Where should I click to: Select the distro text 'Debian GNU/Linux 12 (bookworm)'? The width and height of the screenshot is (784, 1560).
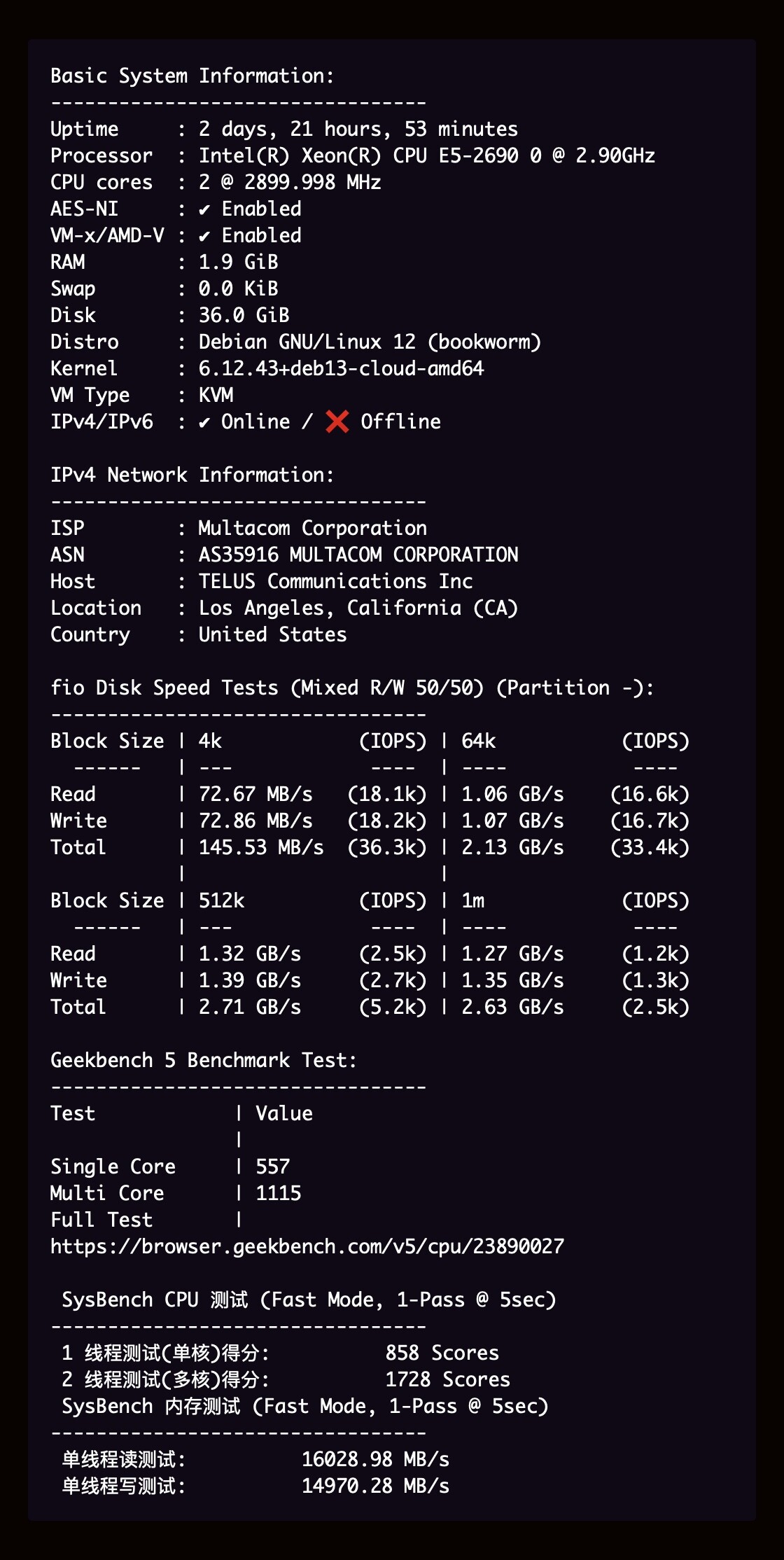[x=370, y=342]
